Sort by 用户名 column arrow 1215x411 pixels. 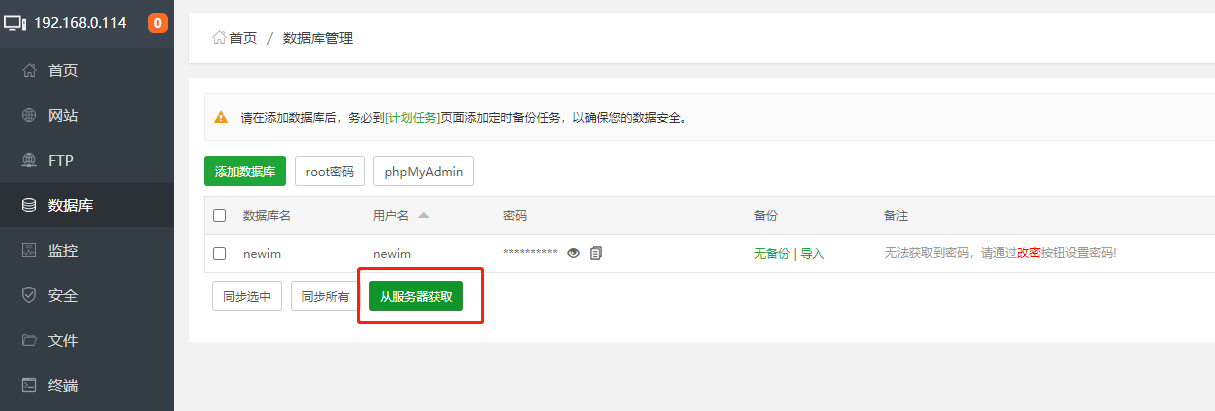click(423, 215)
